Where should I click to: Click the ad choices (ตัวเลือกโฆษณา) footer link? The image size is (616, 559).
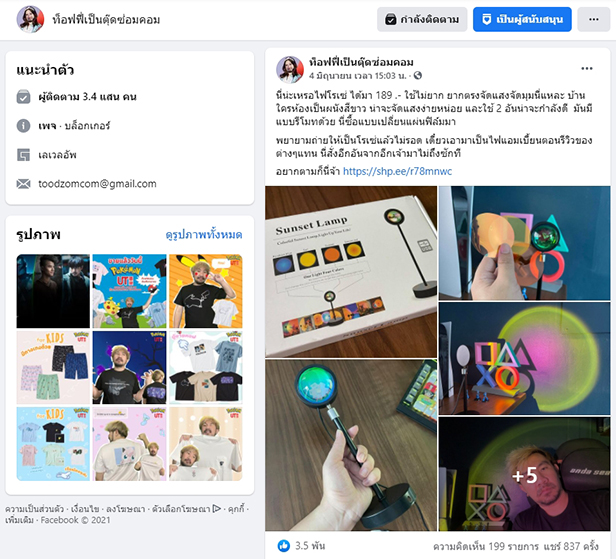coord(186,509)
